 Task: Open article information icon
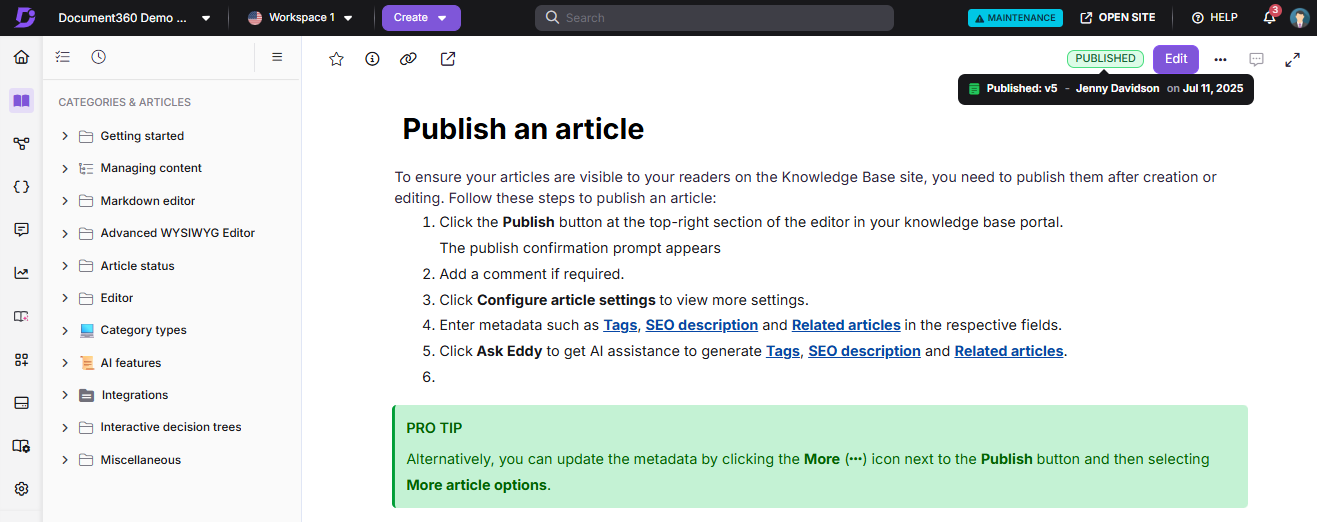point(372,59)
